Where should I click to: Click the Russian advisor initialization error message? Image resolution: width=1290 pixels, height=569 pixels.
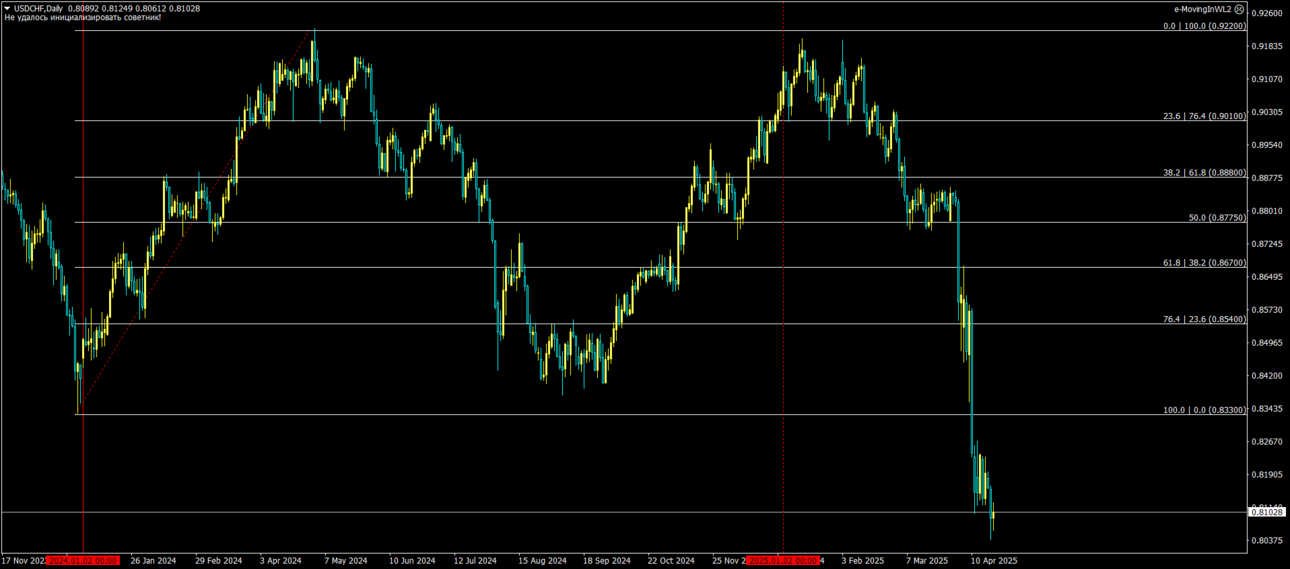pyautogui.click(x=83, y=18)
